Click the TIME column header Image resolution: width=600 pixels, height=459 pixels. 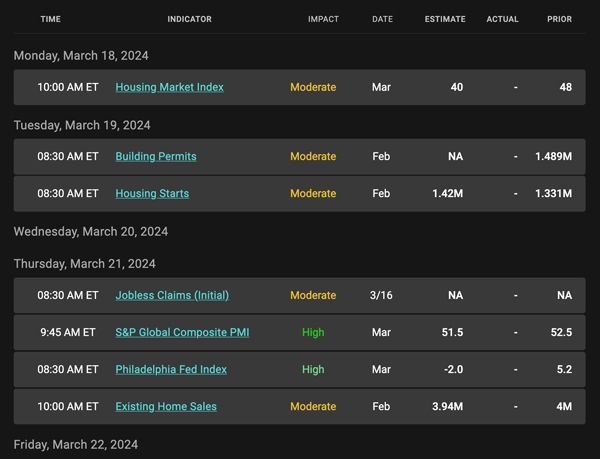(x=51, y=19)
